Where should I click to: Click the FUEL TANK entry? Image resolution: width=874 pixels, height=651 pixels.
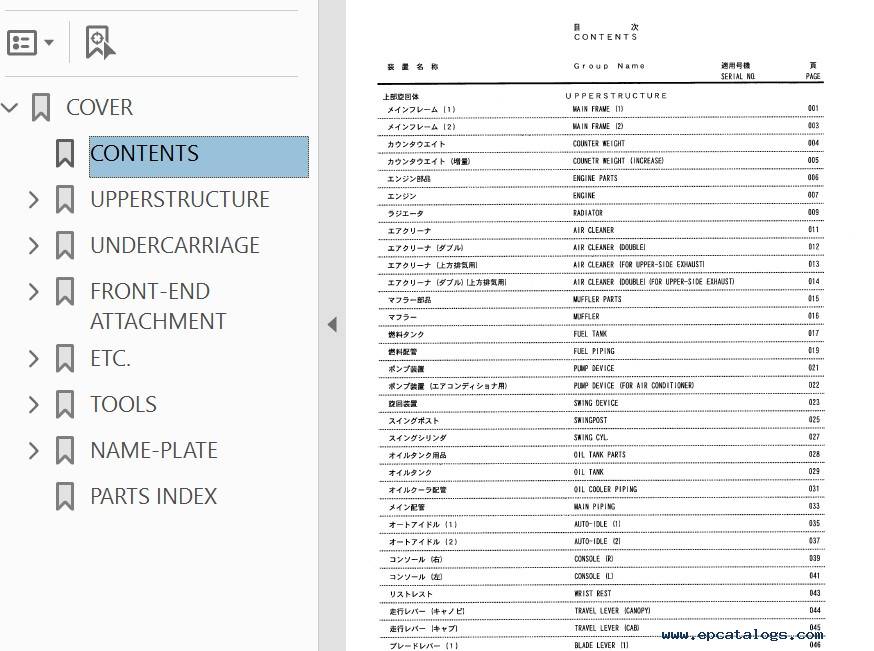coord(590,334)
